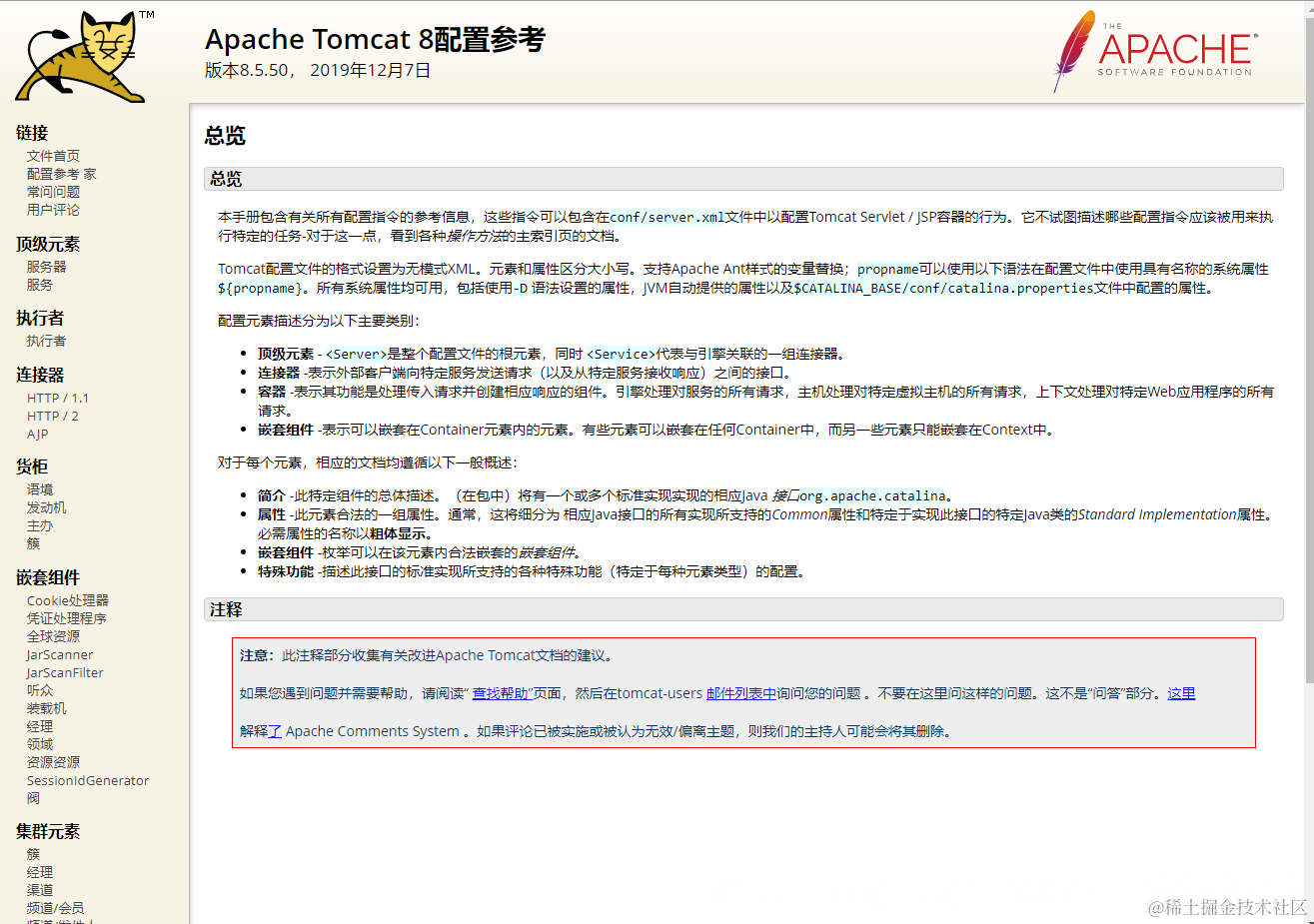1314x924 pixels.
Task: Select 语境 under 货柜
Action: coord(40,489)
